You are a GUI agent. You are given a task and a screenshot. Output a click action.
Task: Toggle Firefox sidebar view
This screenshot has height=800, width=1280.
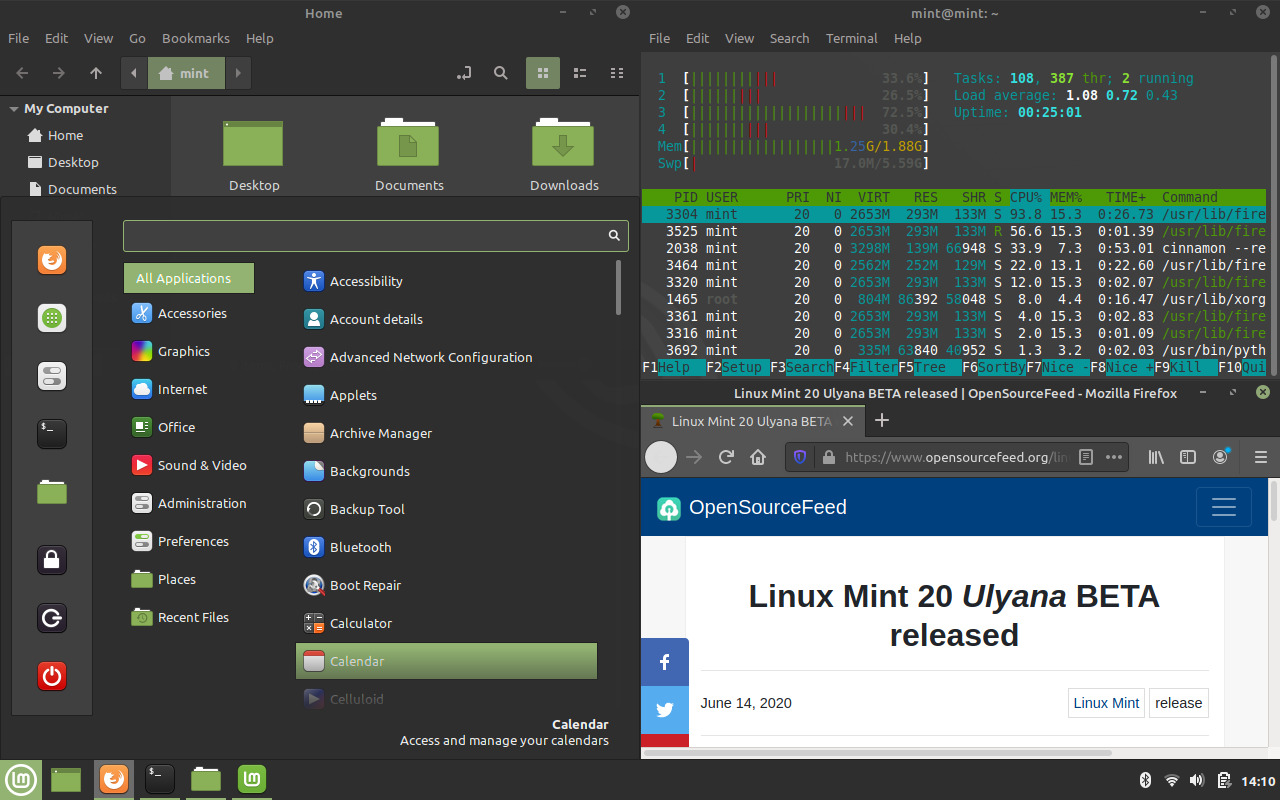[1188, 457]
